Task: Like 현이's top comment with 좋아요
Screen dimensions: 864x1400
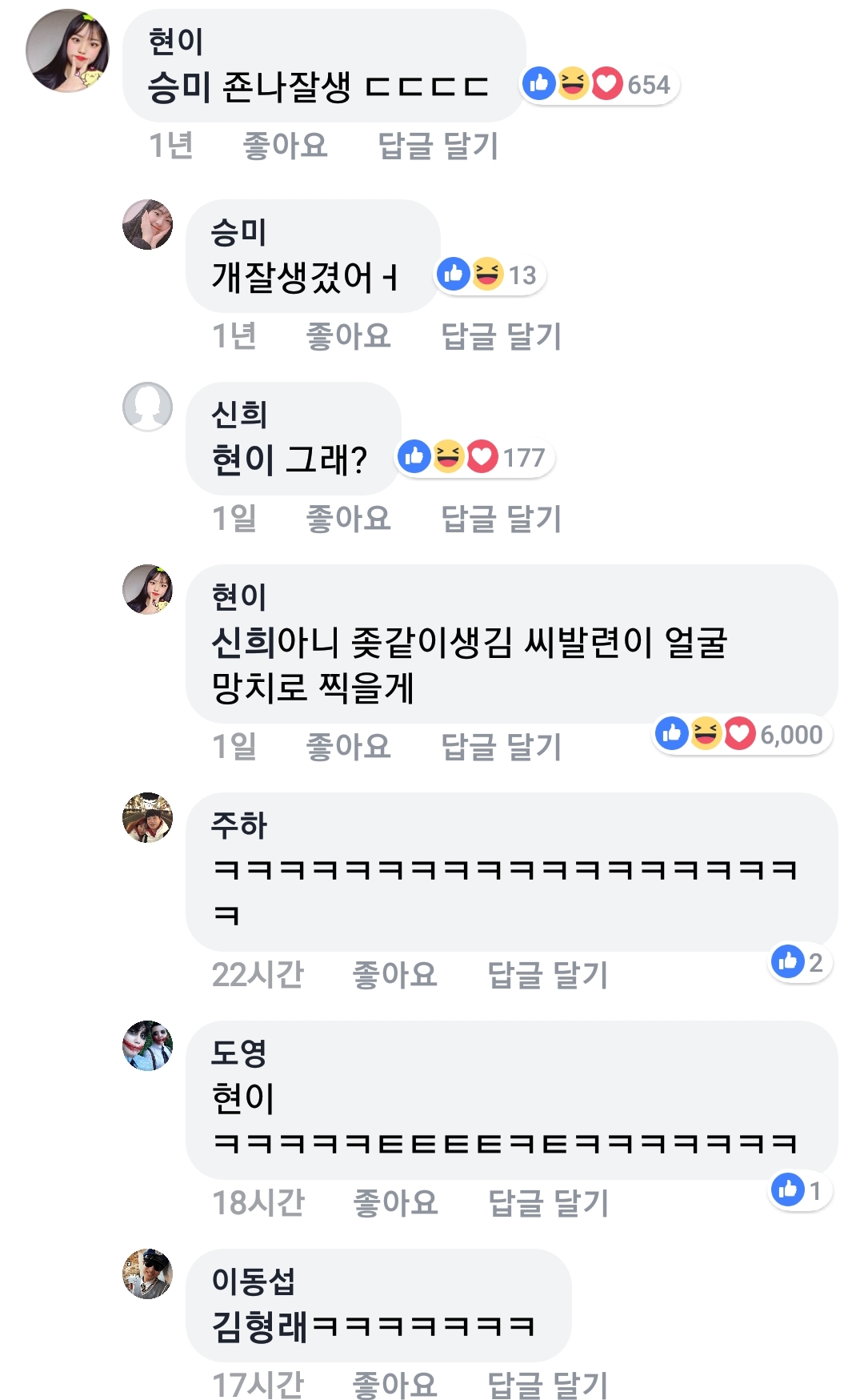Action: tap(286, 146)
